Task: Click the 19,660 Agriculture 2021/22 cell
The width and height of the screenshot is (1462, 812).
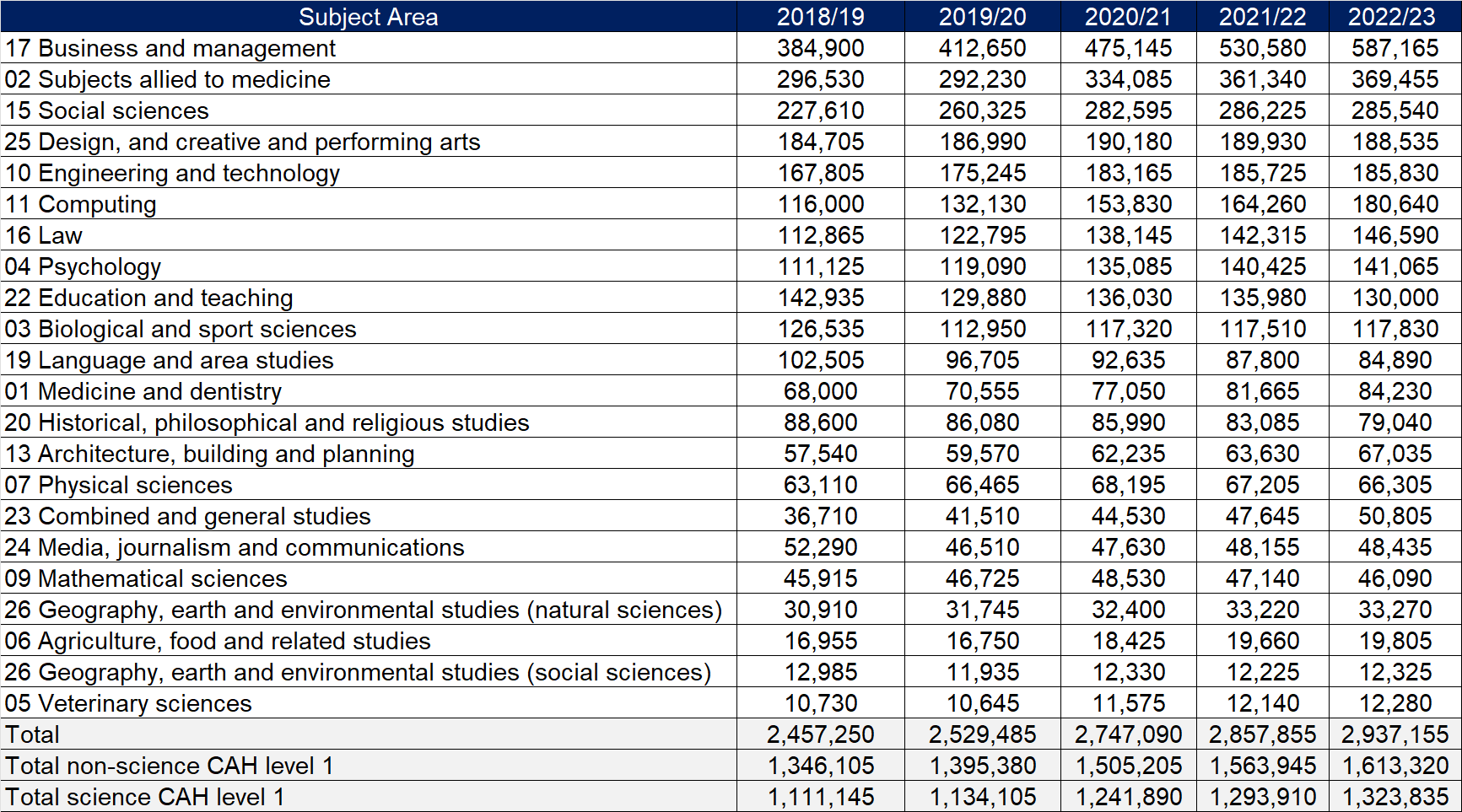Action: point(1263,641)
